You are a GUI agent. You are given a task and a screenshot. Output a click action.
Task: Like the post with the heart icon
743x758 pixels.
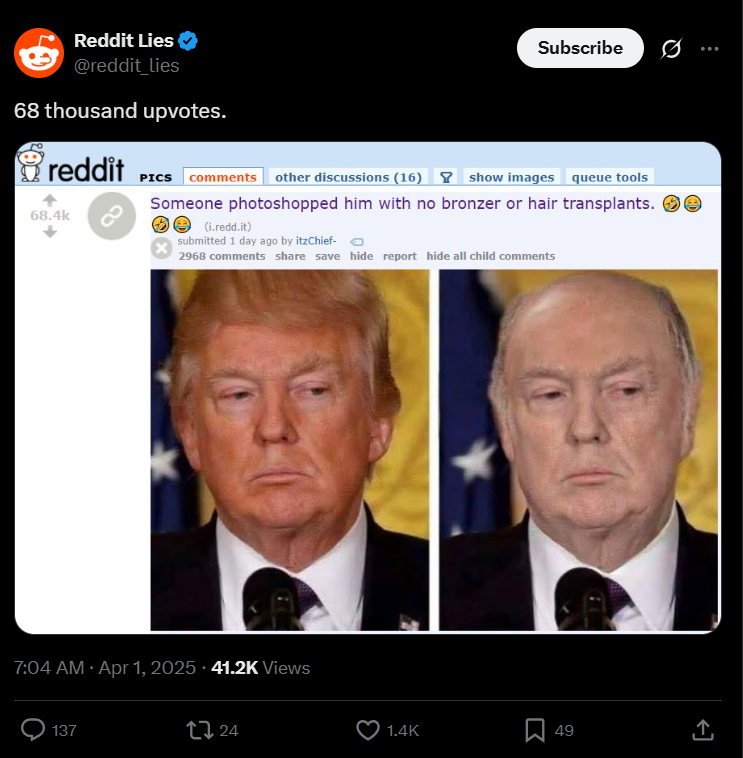(x=368, y=730)
